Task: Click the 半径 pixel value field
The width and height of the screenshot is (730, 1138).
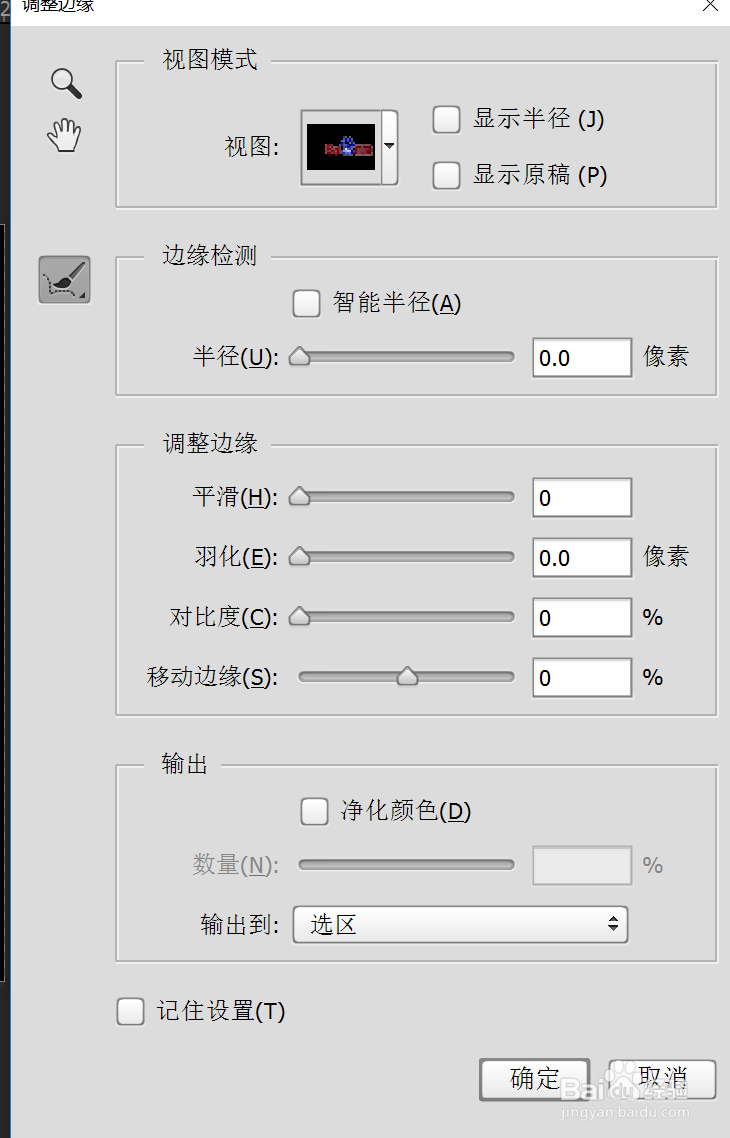Action: click(x=582, y=358)
